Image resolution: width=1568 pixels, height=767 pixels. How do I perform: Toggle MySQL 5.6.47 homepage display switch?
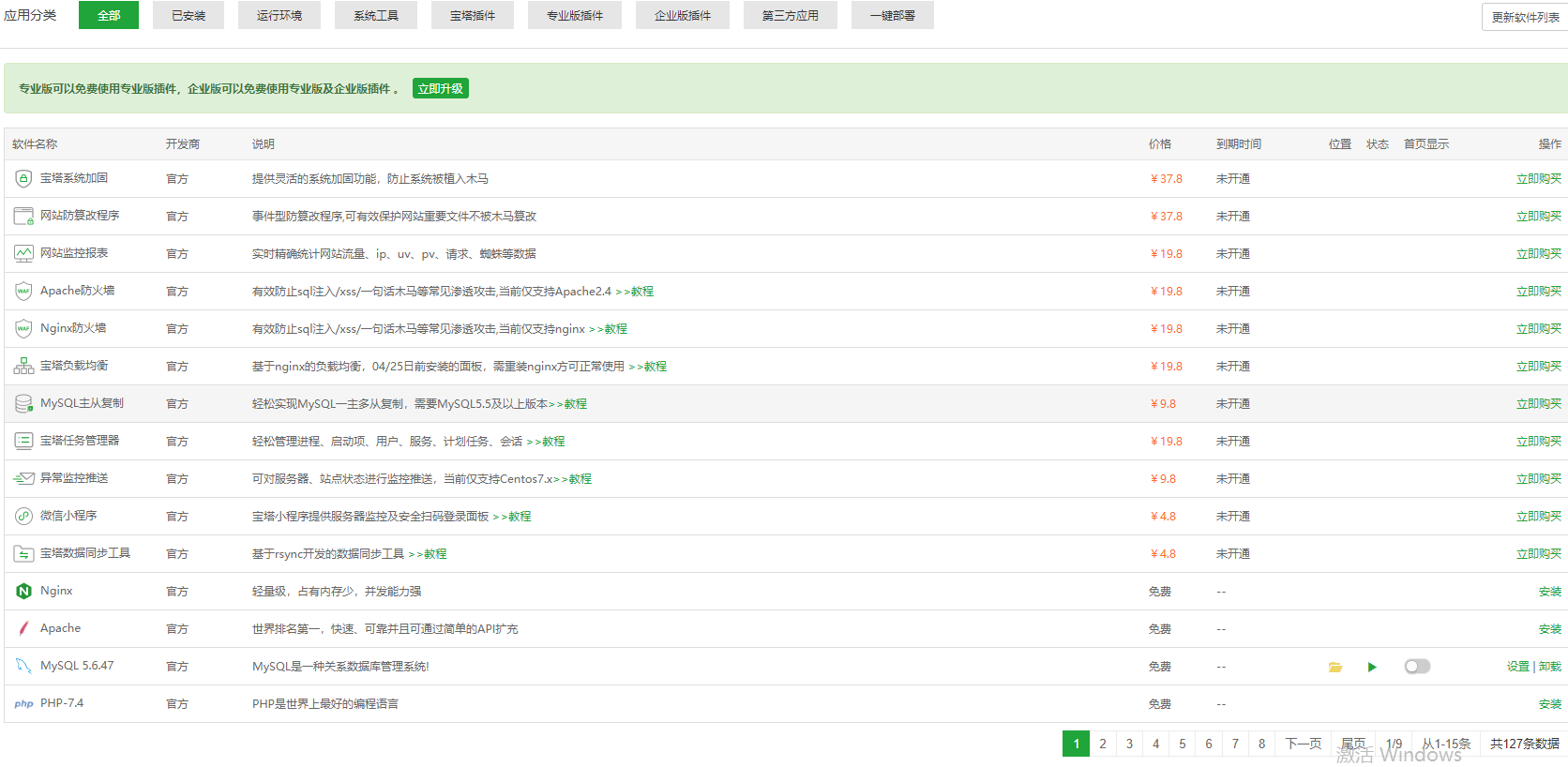[1417, 667]
